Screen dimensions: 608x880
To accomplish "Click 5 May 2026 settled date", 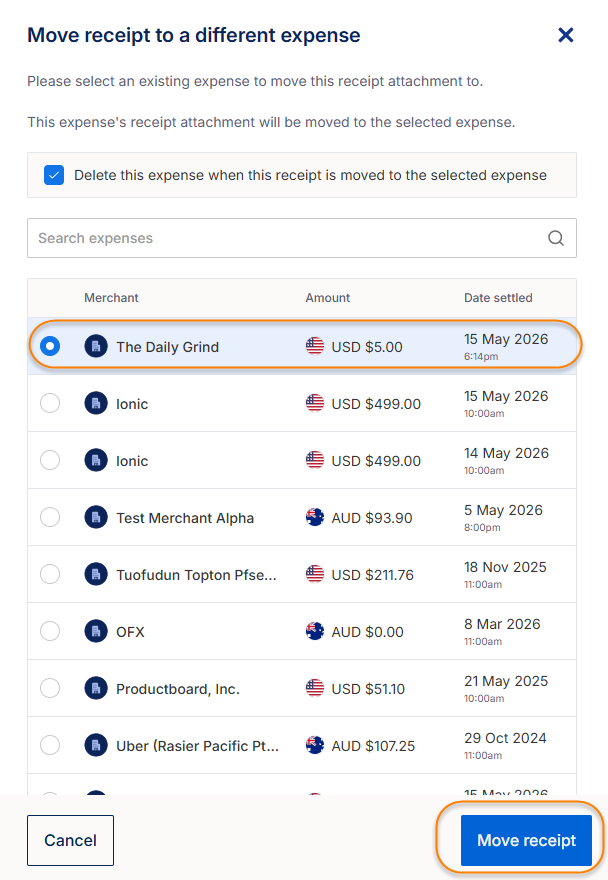I will (x=503, y=510).
